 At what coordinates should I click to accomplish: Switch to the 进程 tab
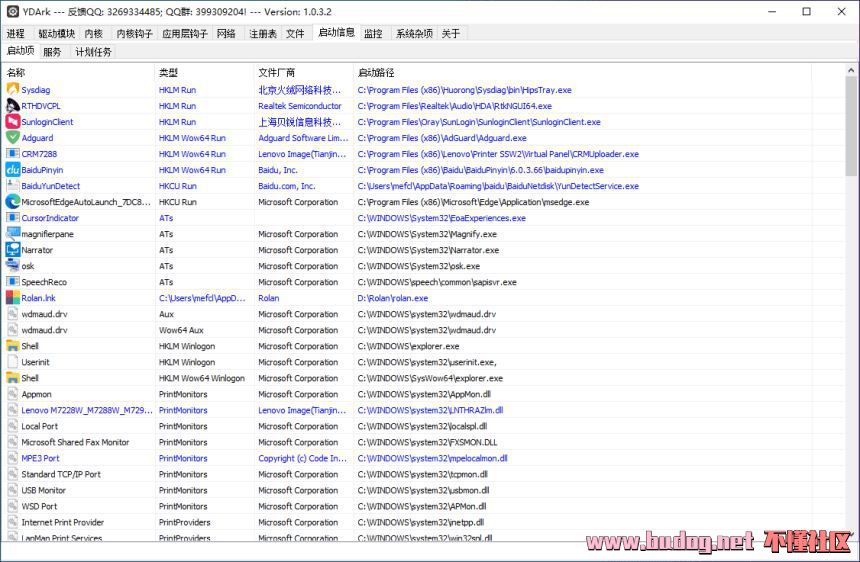(x=16, y=34)
